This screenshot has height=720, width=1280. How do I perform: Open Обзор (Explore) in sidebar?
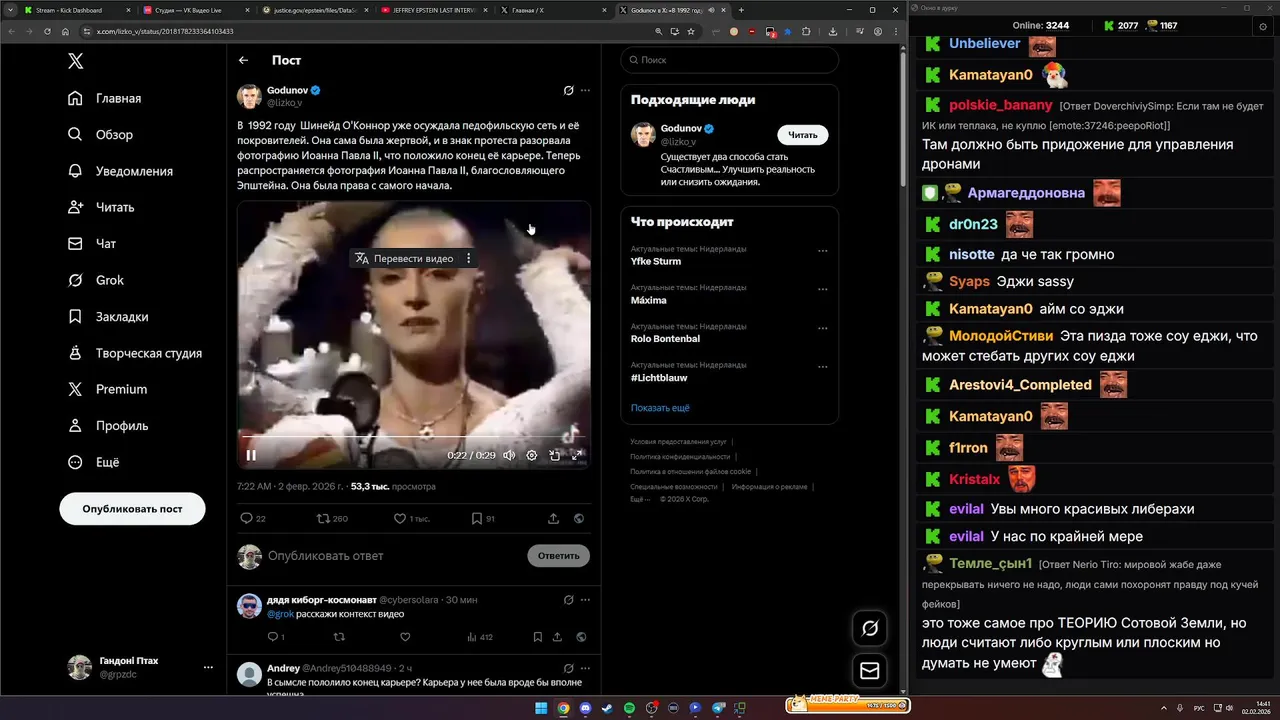100,135
